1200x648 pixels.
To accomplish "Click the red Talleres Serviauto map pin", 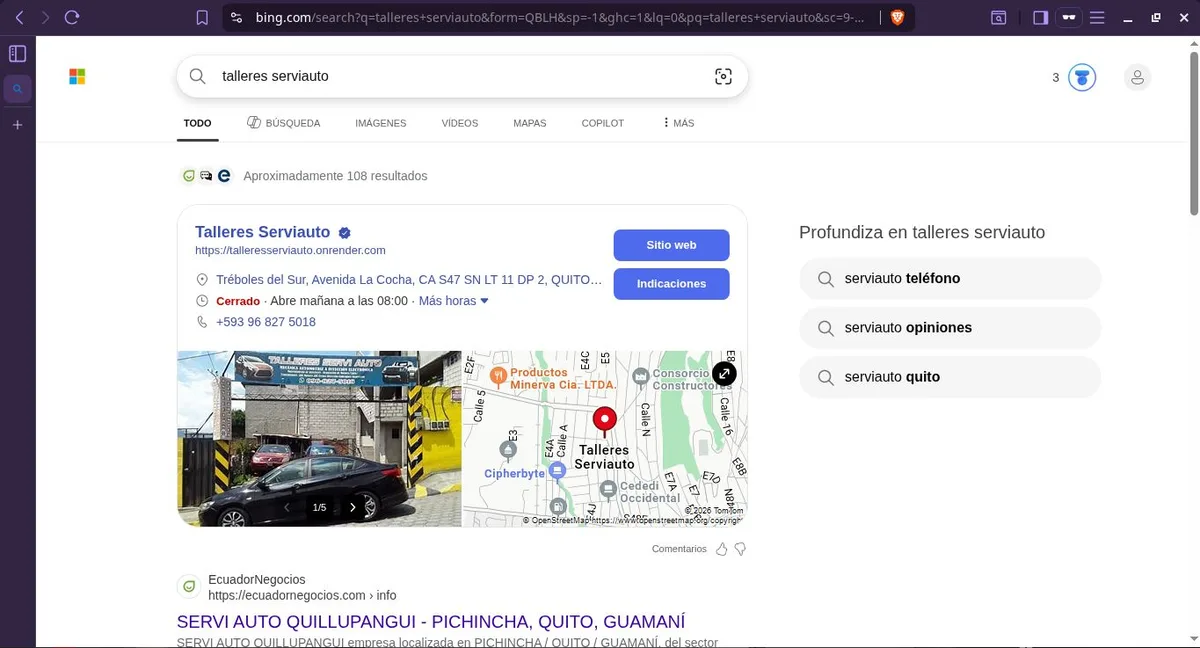I will tap(604, 421).
